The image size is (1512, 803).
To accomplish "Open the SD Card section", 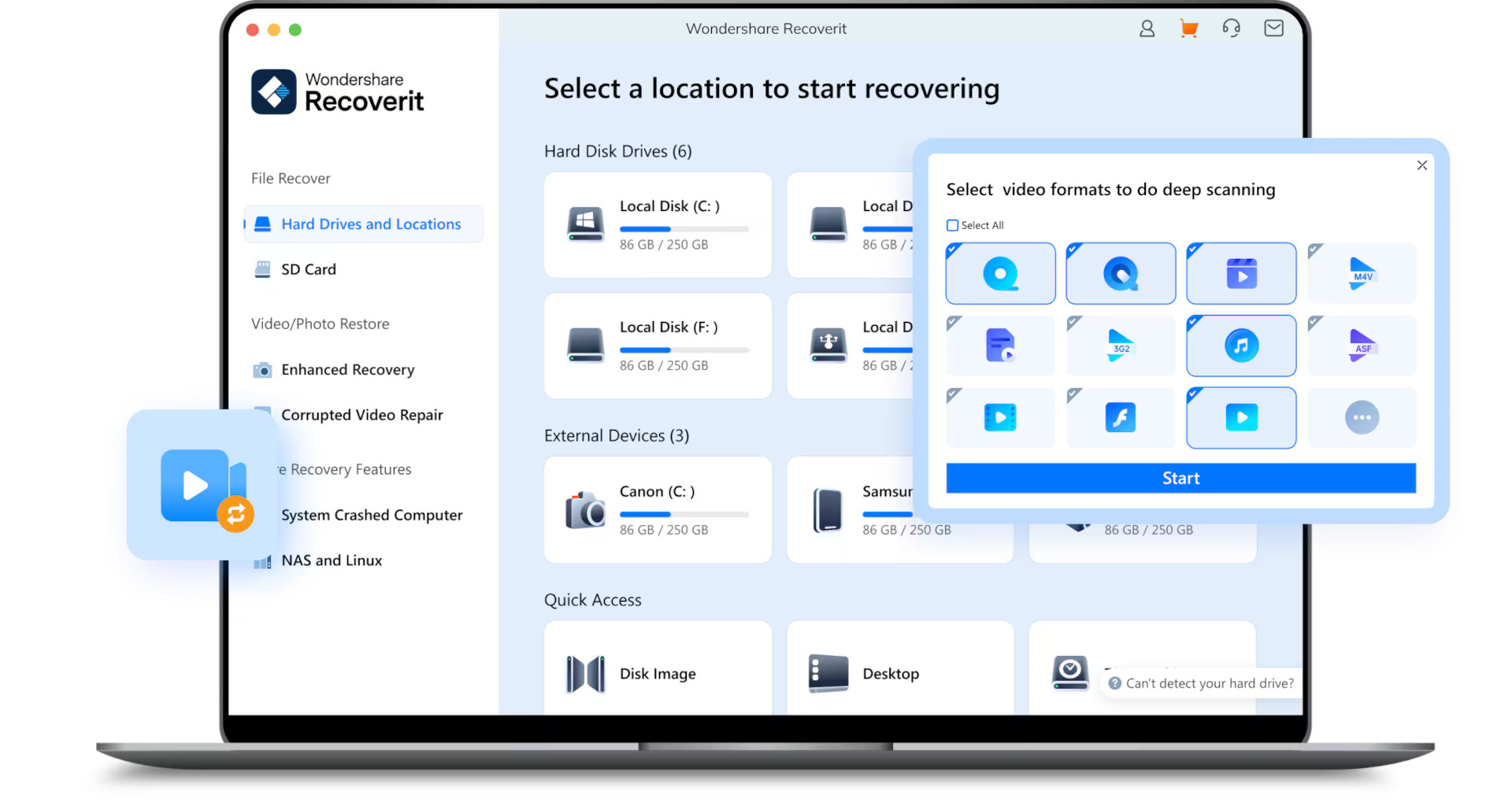I will (x=308, y=268).
